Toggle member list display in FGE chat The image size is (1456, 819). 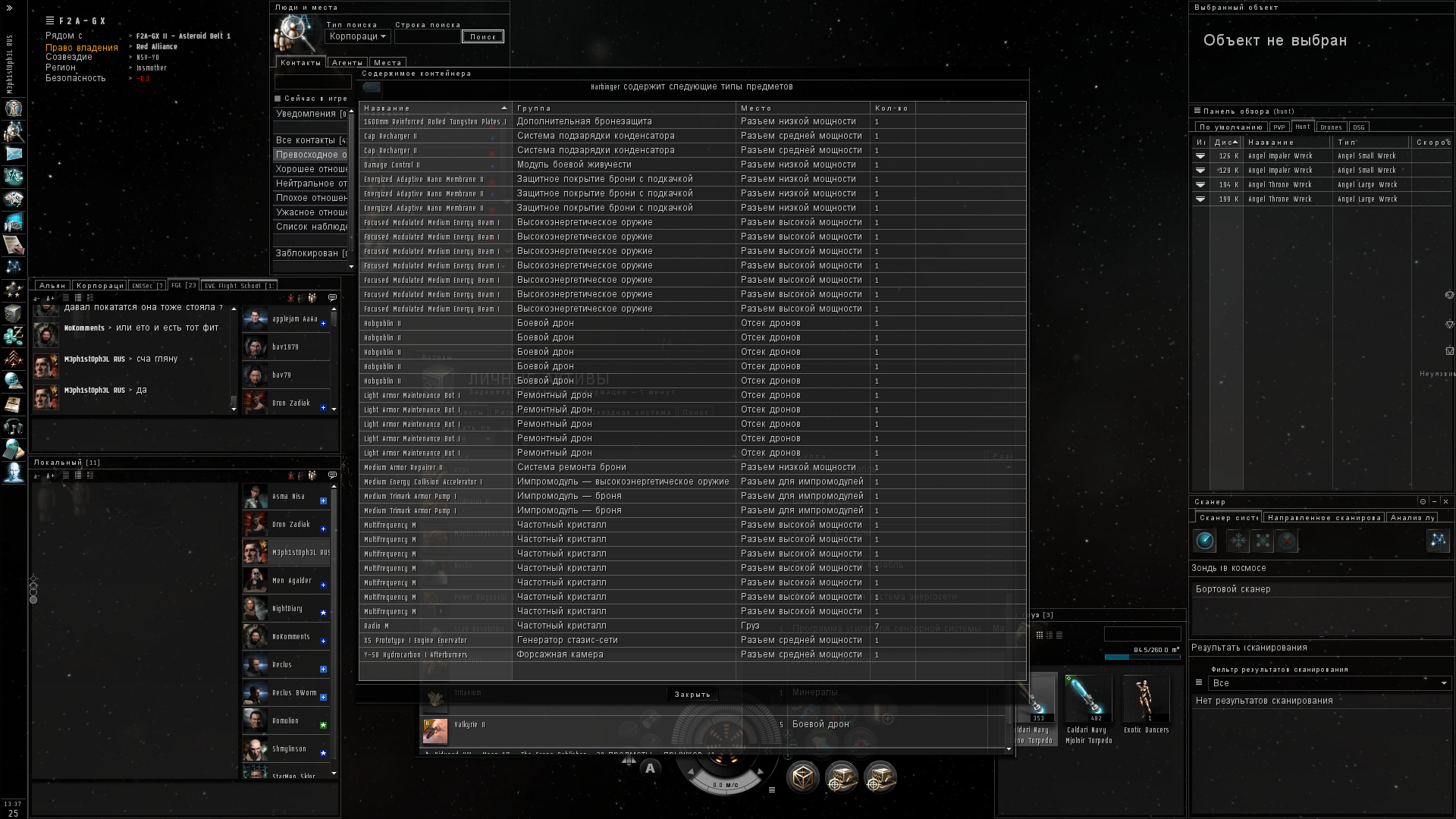(312, 298)
